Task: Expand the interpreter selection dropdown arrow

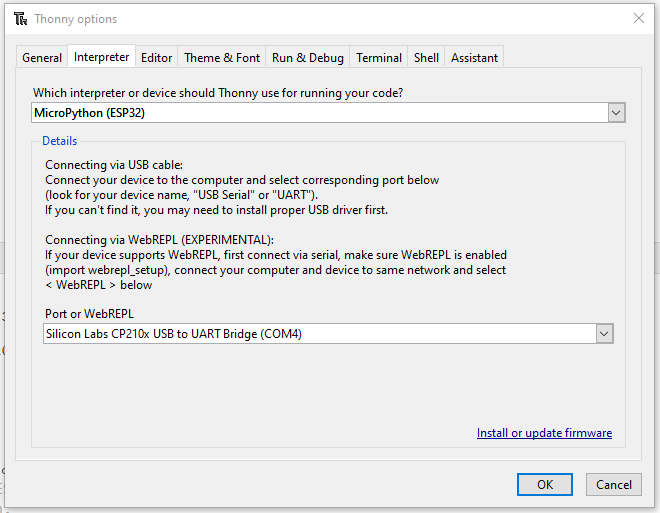Action: [x=616, y=113]
